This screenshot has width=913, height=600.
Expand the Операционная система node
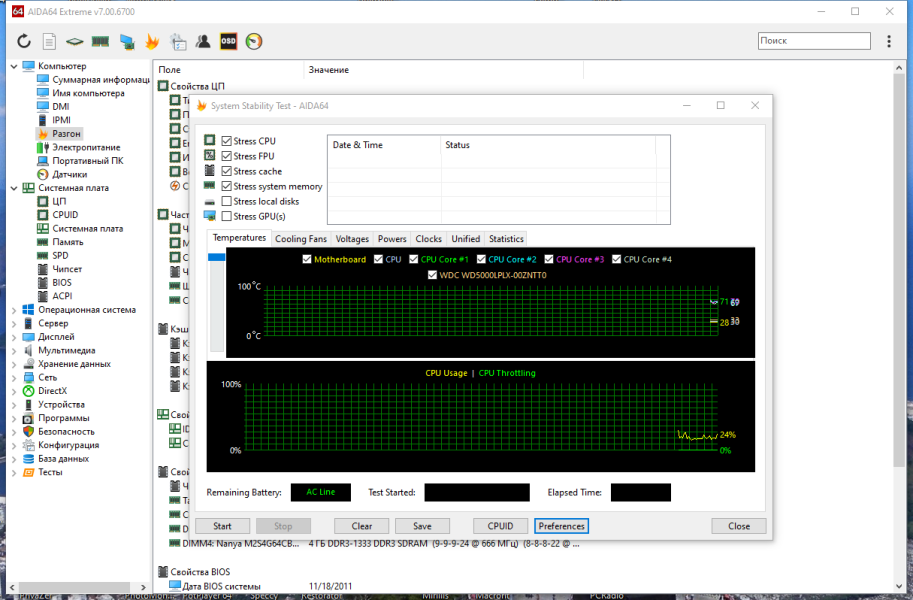coord(14,310)
